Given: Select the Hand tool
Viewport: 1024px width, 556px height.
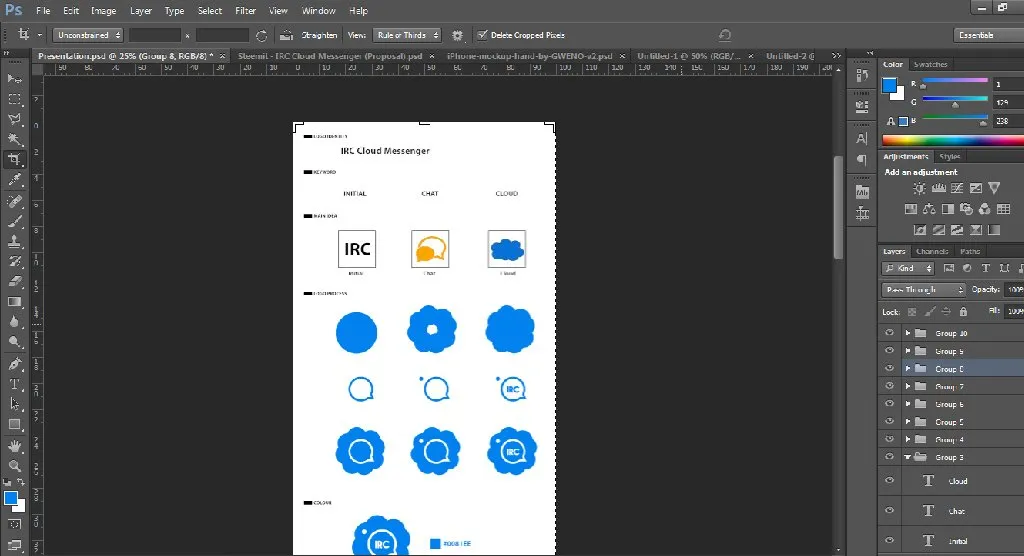Looking at the screenshot, I should pos(14,446).
